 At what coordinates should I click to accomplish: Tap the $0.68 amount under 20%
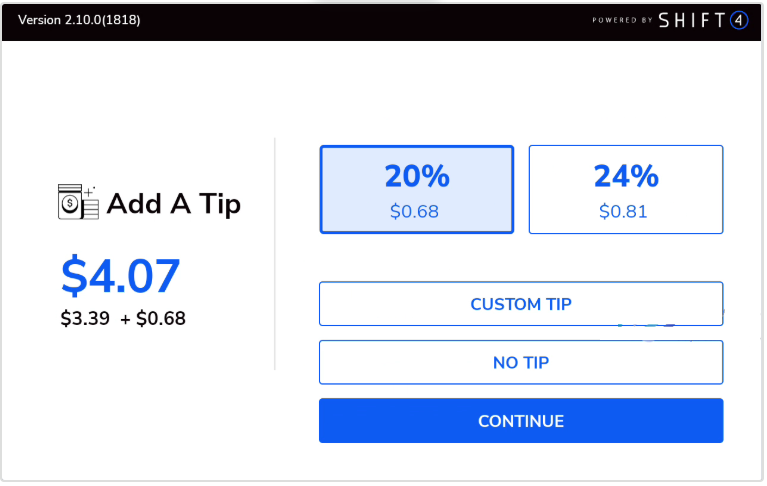coord(416,211)
